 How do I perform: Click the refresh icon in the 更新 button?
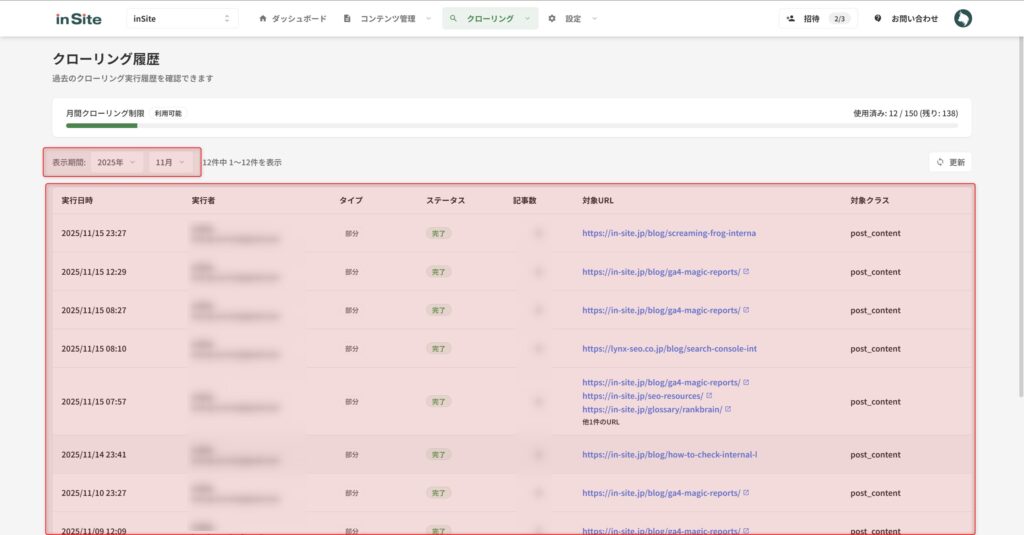[940, 162]
